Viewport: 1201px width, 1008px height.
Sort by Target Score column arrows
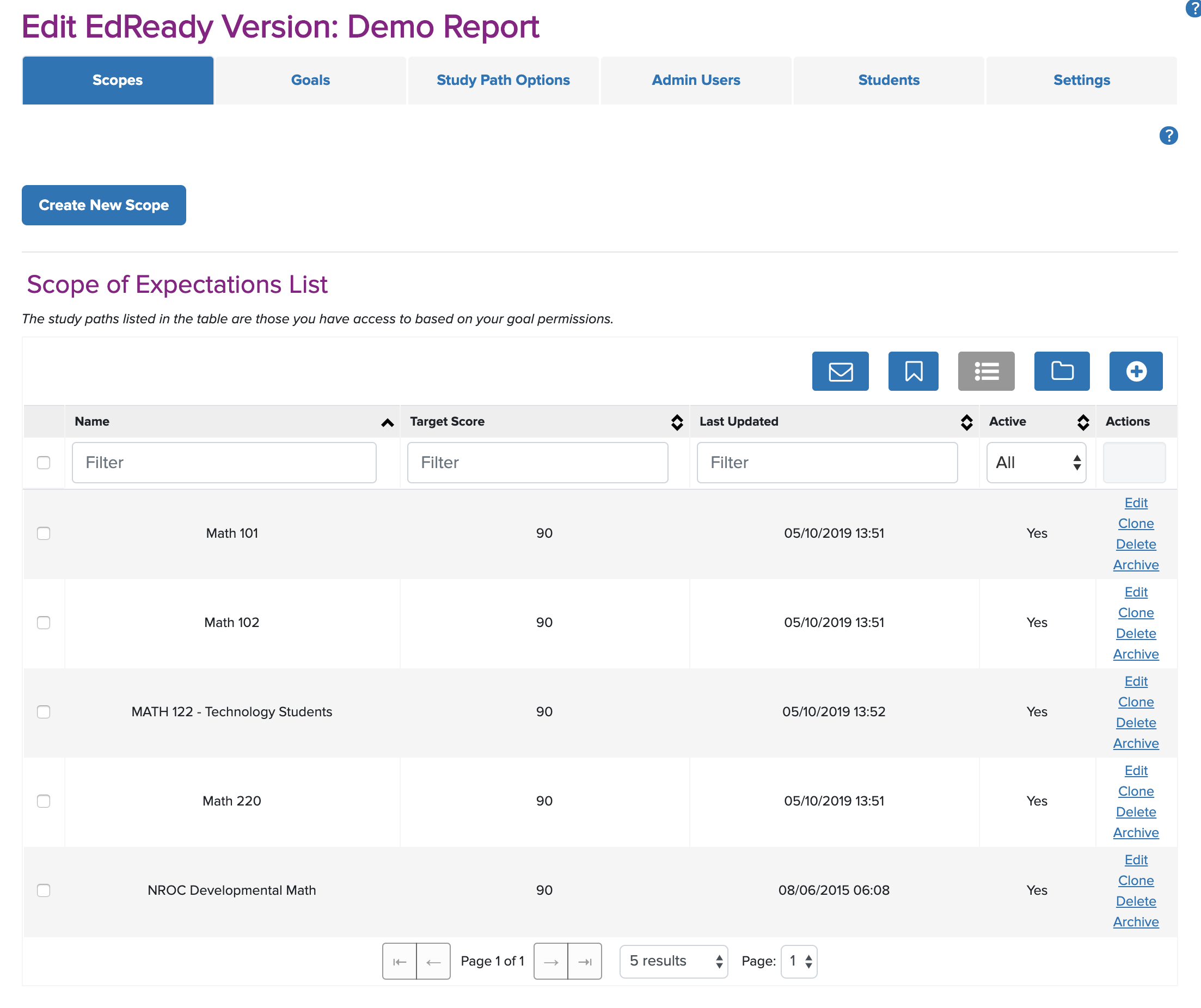click(677, 422)
